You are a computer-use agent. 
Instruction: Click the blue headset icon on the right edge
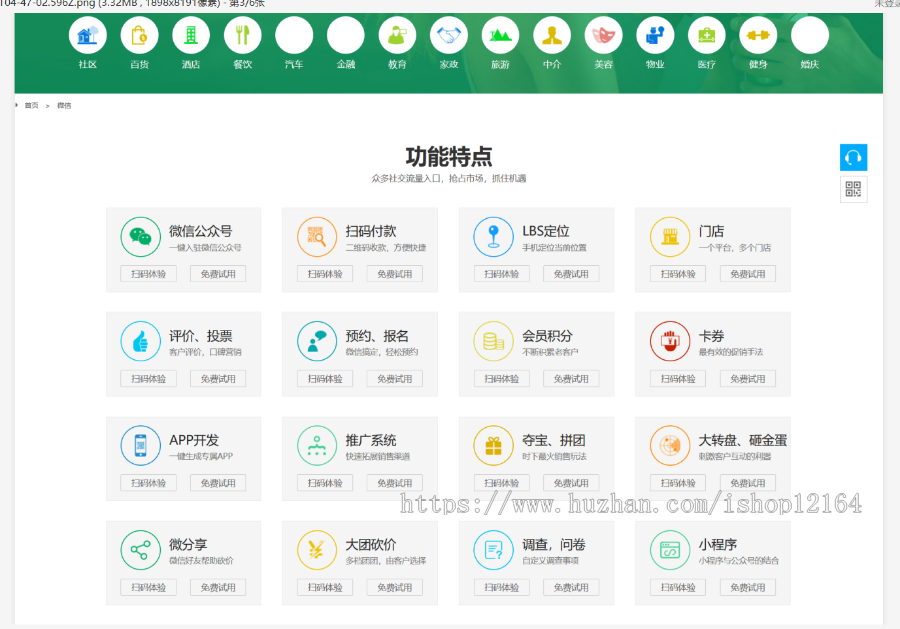853,157
